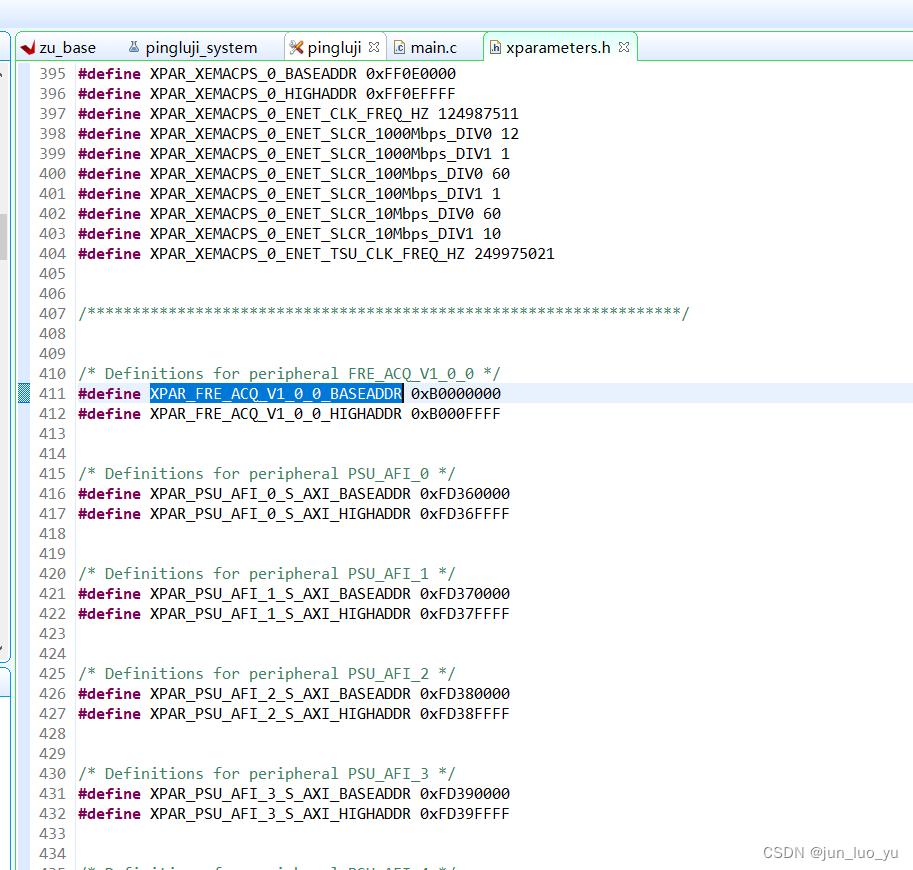Click the C file icon on main.c tab

pos(399,47)
